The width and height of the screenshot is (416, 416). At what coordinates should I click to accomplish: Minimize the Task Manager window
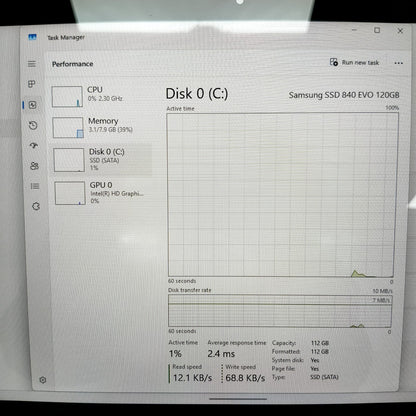pos(354,30)
